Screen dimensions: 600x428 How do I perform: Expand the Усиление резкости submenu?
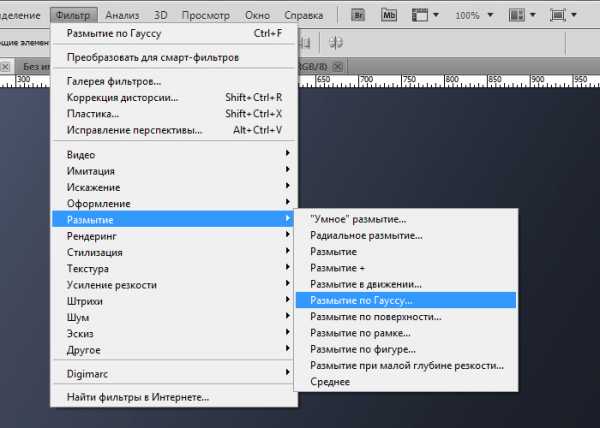[111, 284]
